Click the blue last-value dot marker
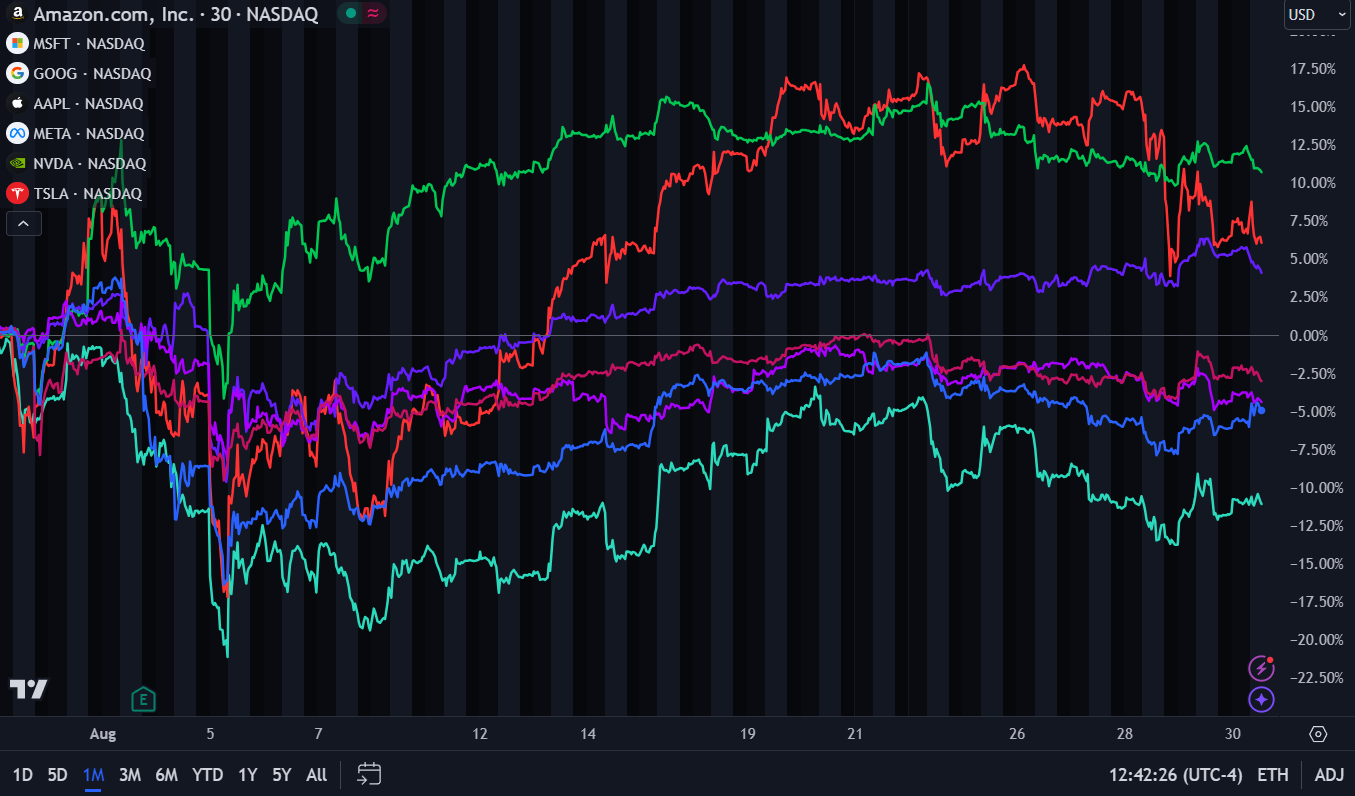This screenshot has height=796, width=1355. [1261, 410]
